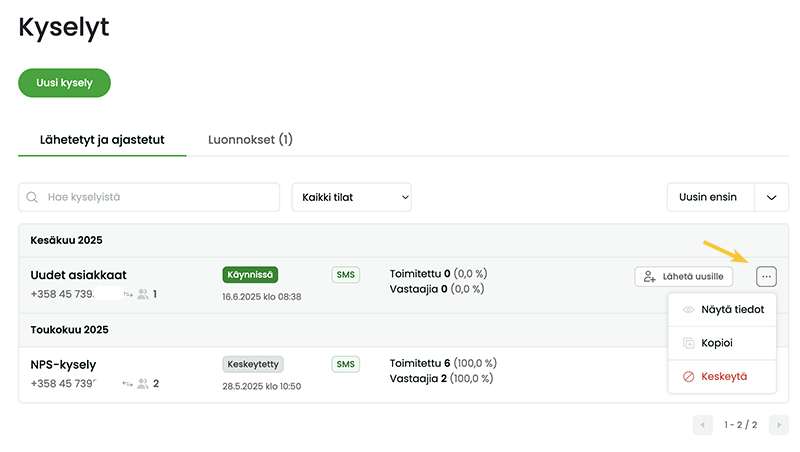The height and width of the screenshot is (452, 800).
Task: Go to next page arrow
Action: [779, 425]
